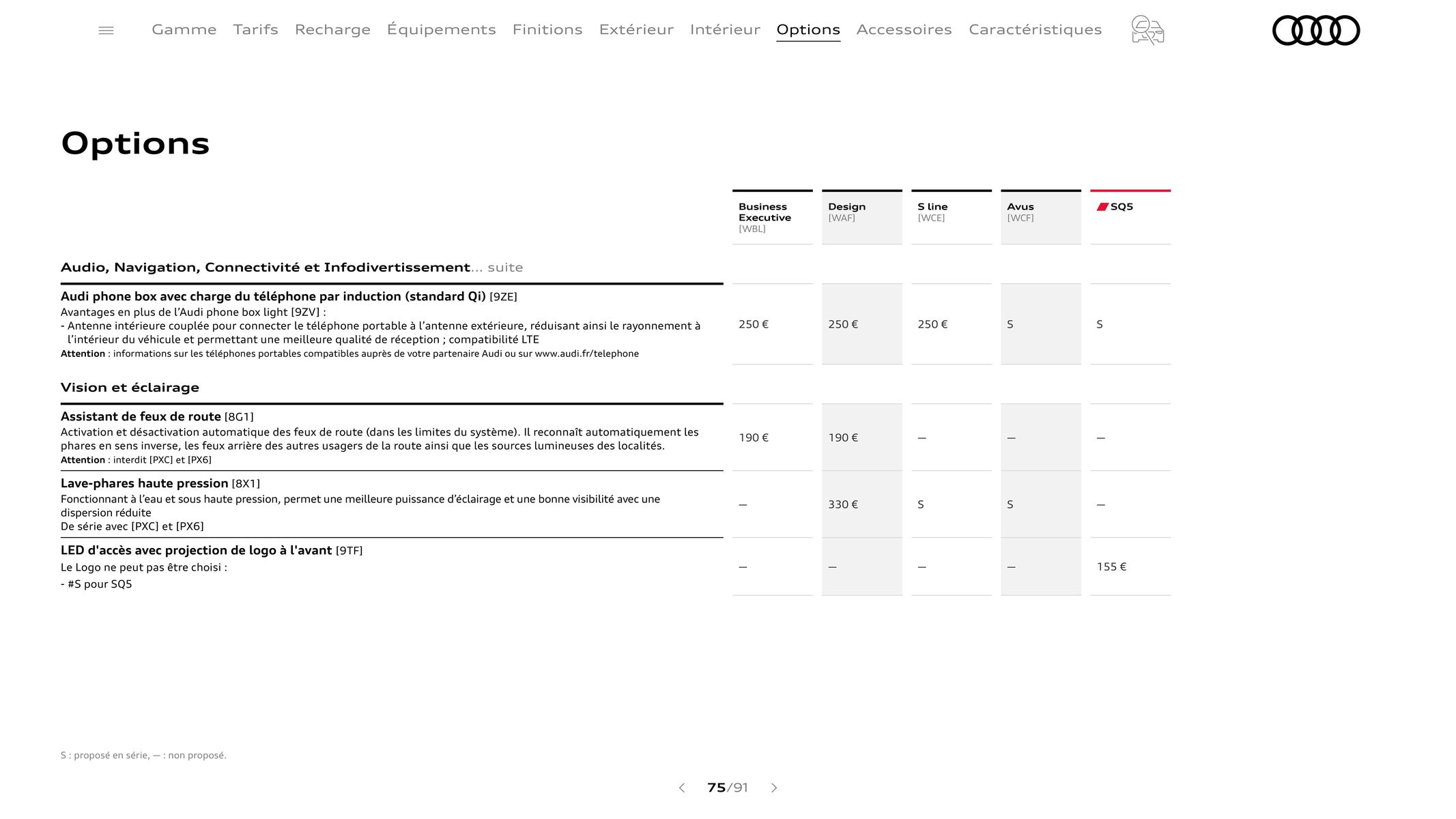The width and height of the screenshot is (1456, 819).
Task: Click phone box S value under SQ5
Action: [x=1100, y=324]
